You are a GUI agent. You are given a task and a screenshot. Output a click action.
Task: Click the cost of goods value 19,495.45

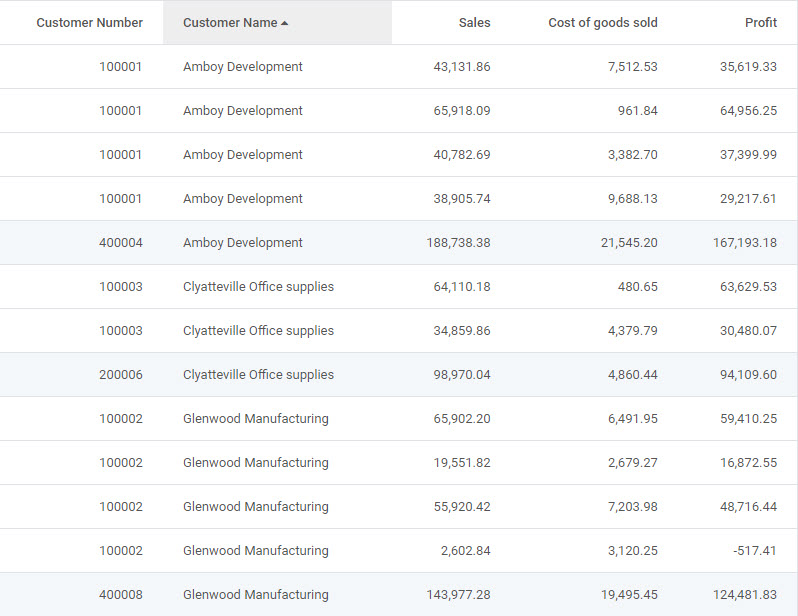click(x=629, y=594)
